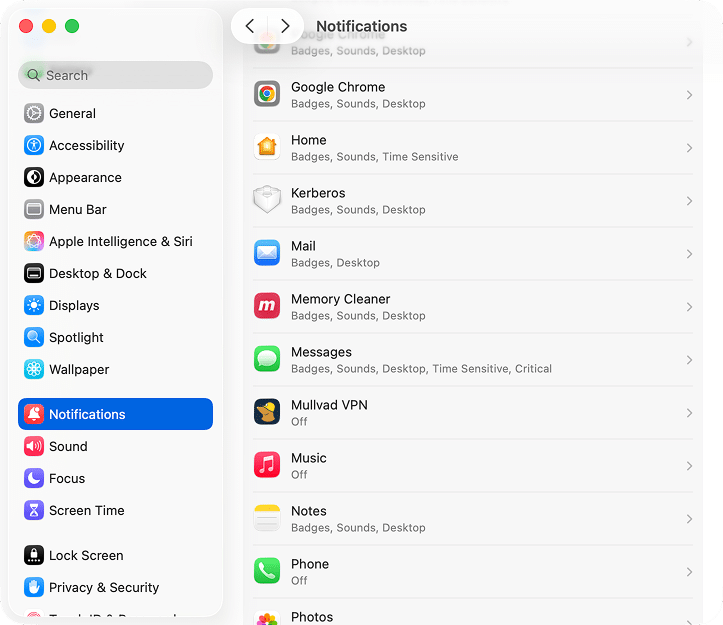Select Lock Screen label in sidebar
Screen dimensions: 723x625
(86, 555)
